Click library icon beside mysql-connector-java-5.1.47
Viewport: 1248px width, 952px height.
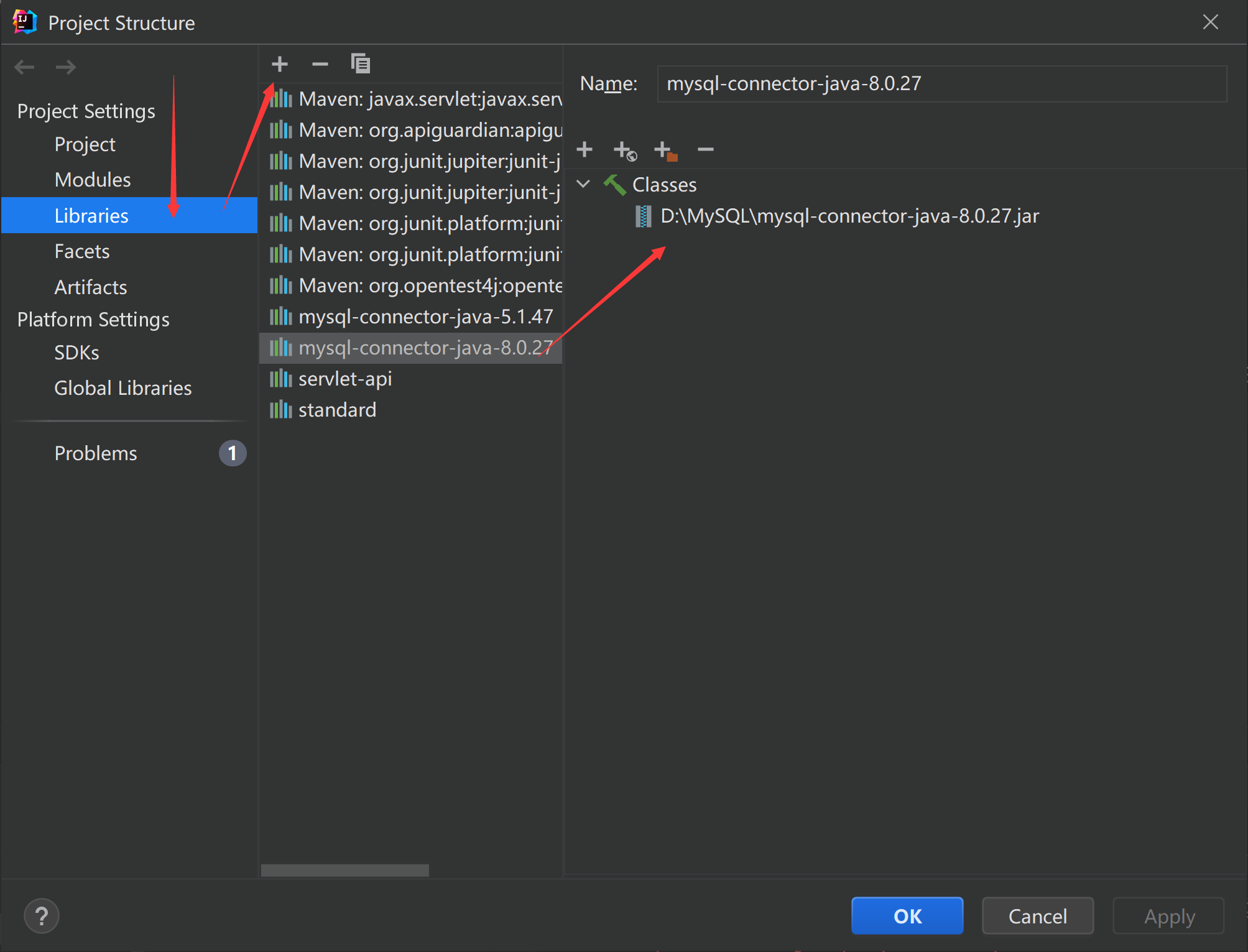tap(280, 316)
